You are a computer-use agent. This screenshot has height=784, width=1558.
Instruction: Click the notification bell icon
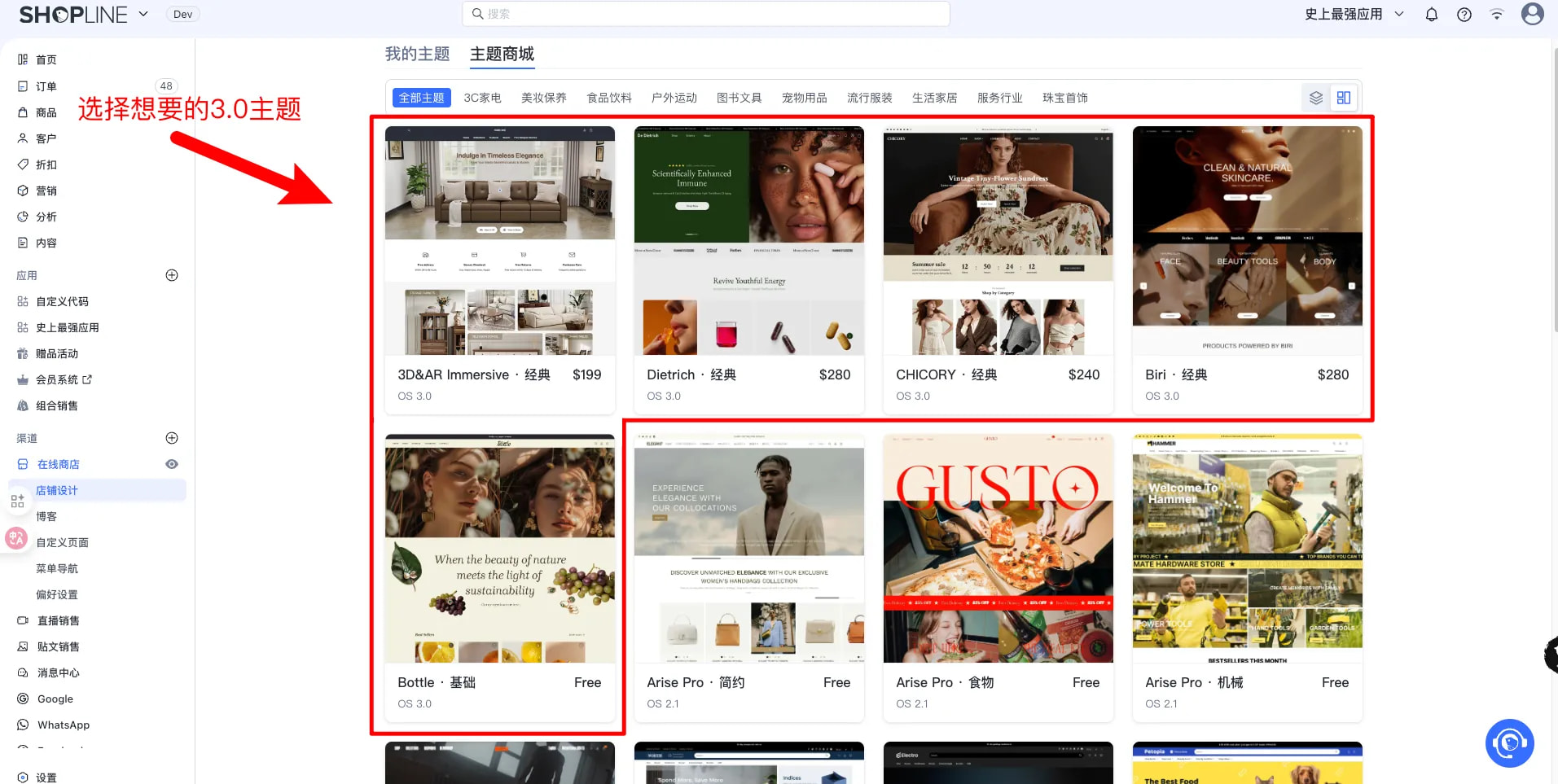click(1431, 14)
